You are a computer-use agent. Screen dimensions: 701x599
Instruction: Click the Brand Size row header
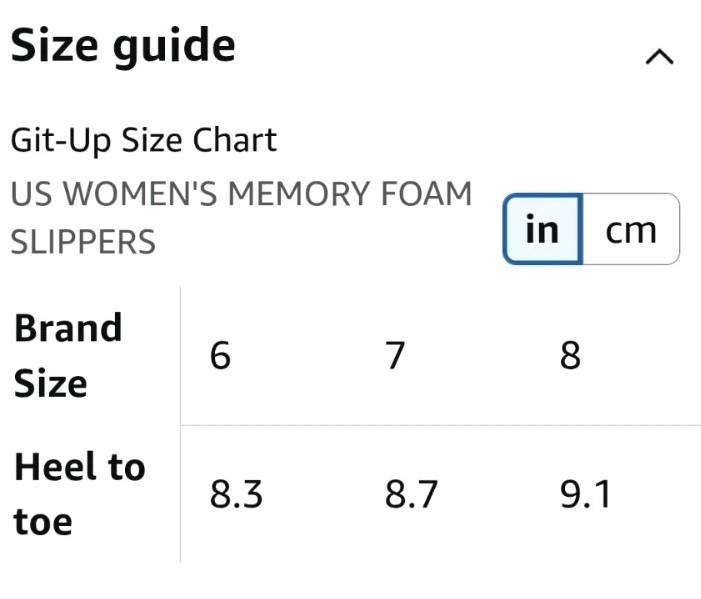[68, 355]
